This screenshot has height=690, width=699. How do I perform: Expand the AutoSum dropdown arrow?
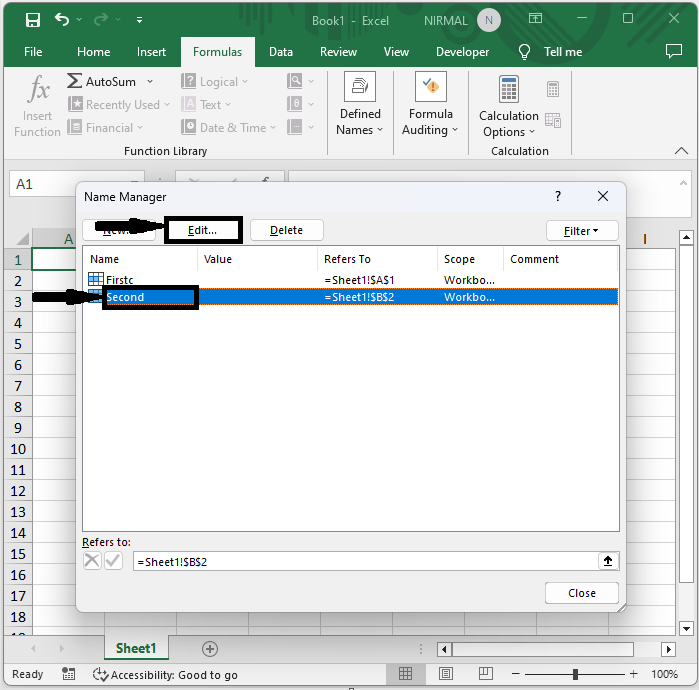click(x=150, y=82)
